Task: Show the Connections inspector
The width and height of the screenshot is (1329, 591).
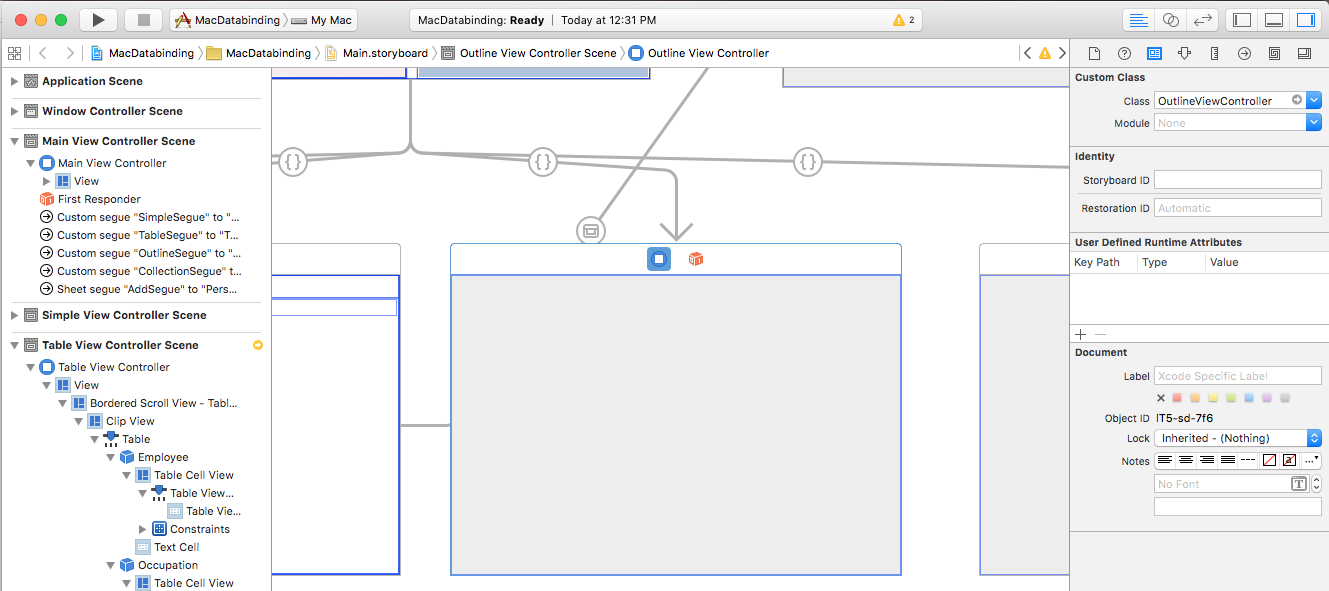Action: point(1244,53)
